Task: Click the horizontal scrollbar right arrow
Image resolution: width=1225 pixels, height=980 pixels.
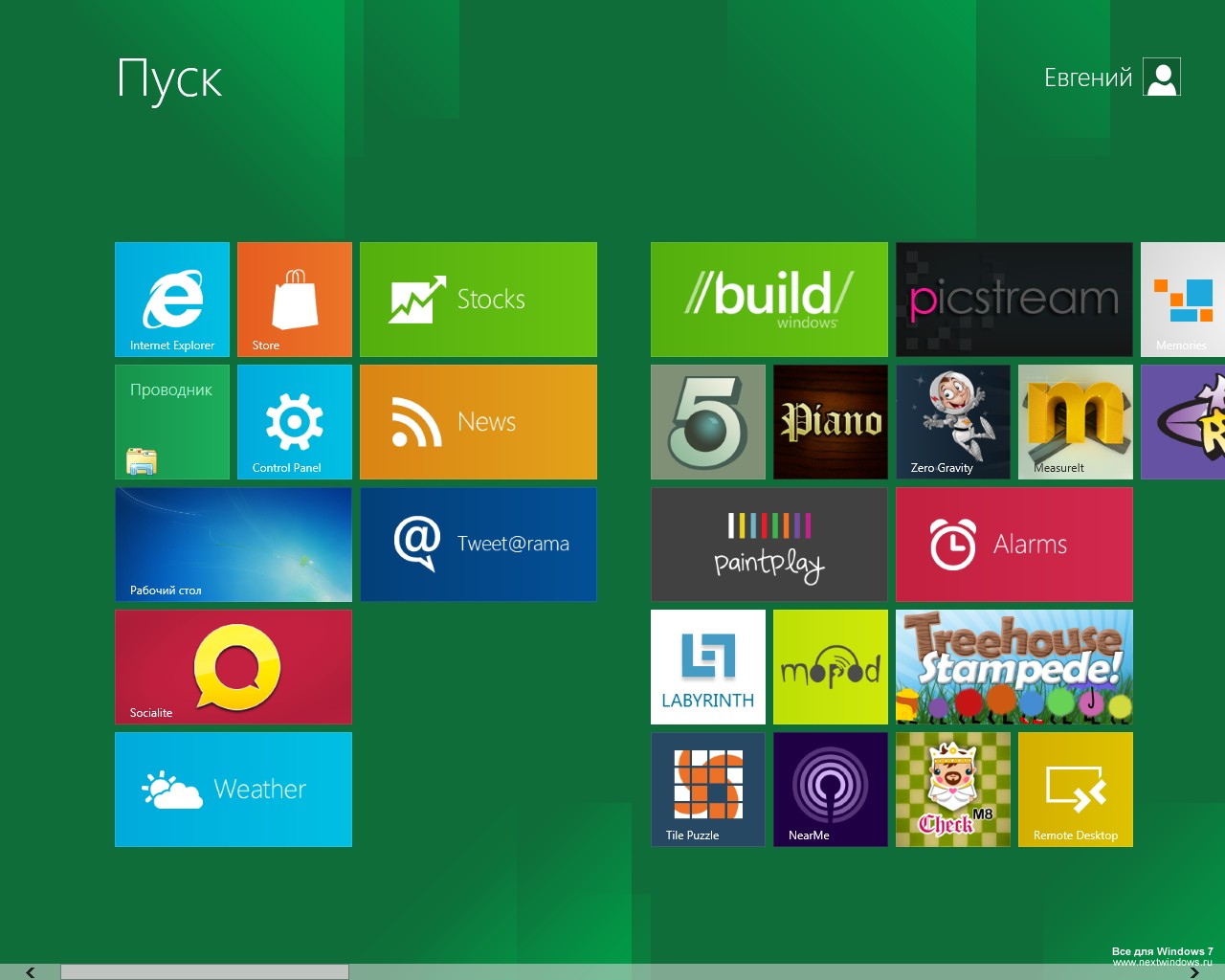Action: (1194, 972)
